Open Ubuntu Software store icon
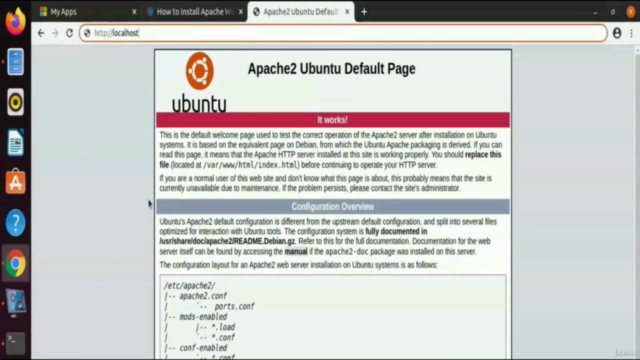 (x=15, y=182)
